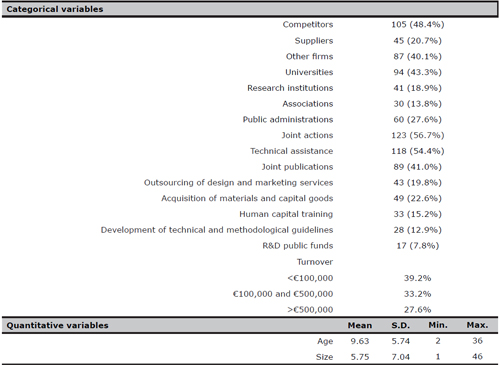Click the value '94 (43.3%)'
Image resolution: width=500 pixels, height=365 pixels.
pos(417,72)
